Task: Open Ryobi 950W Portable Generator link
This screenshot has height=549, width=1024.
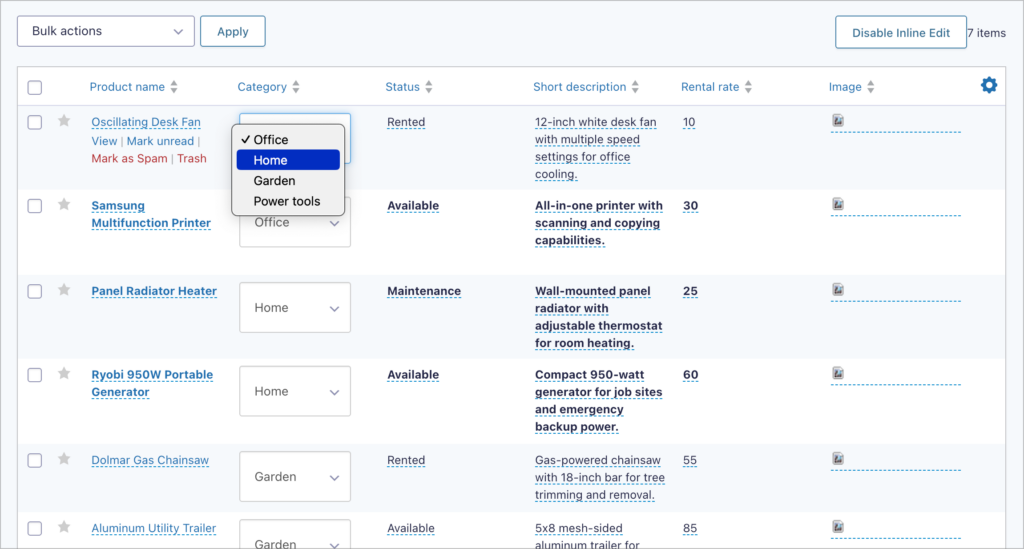Action: tap(152, 383)
